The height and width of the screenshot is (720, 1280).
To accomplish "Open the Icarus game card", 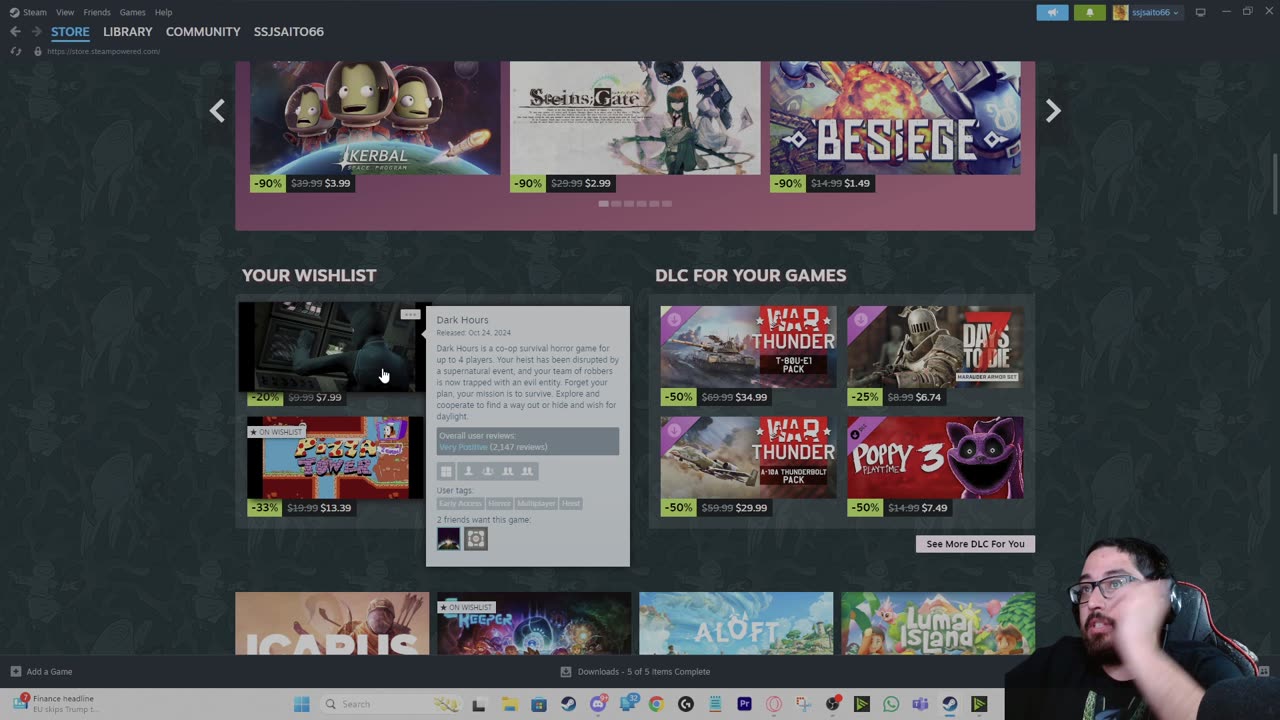I will [x=332, y=624].
